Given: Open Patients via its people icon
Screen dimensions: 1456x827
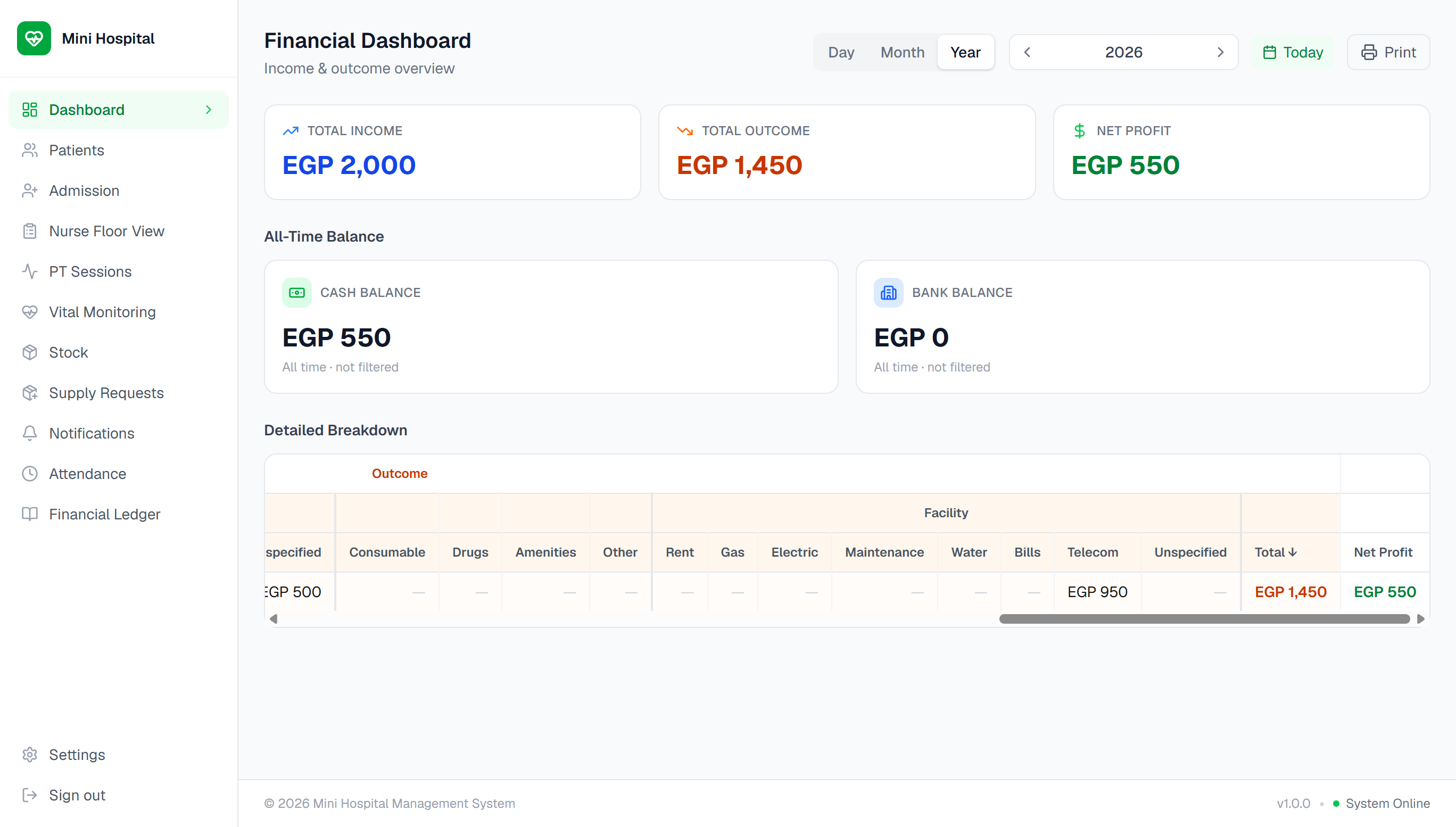Looking at the screenshot, I should [29, 150].
